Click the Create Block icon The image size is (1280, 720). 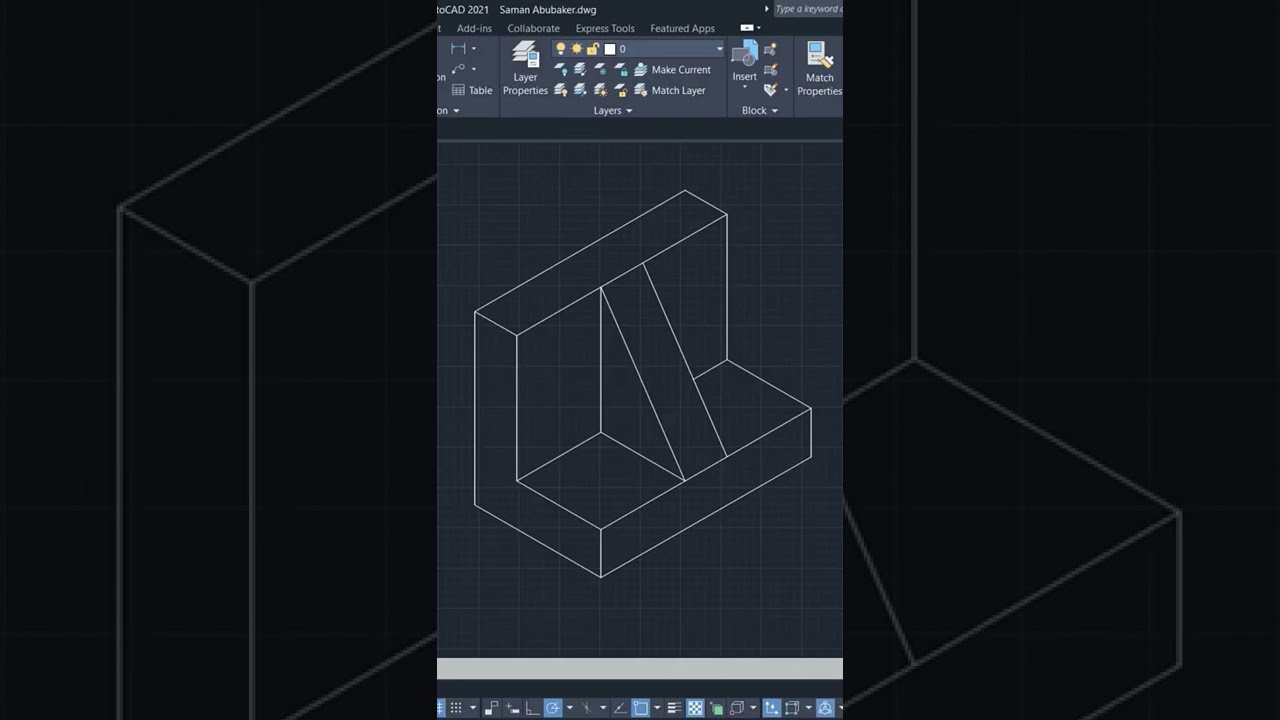pyautogui.click(x=770, y=49)
